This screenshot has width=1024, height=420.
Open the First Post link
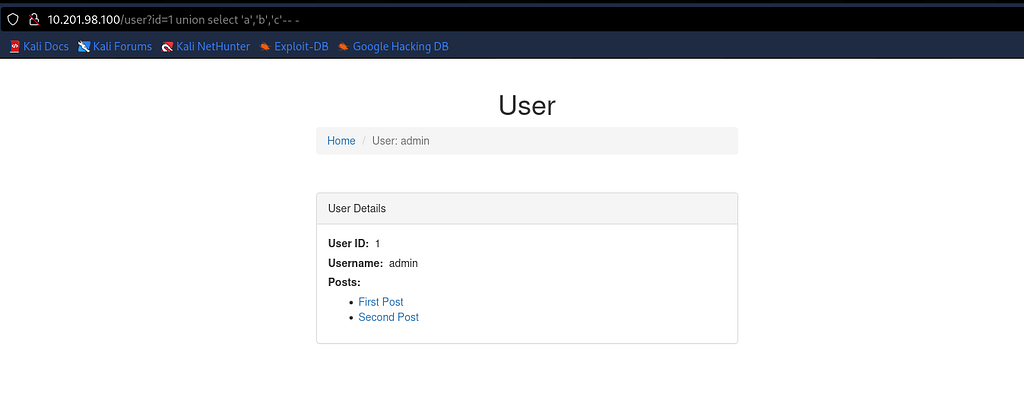point(381,301)
